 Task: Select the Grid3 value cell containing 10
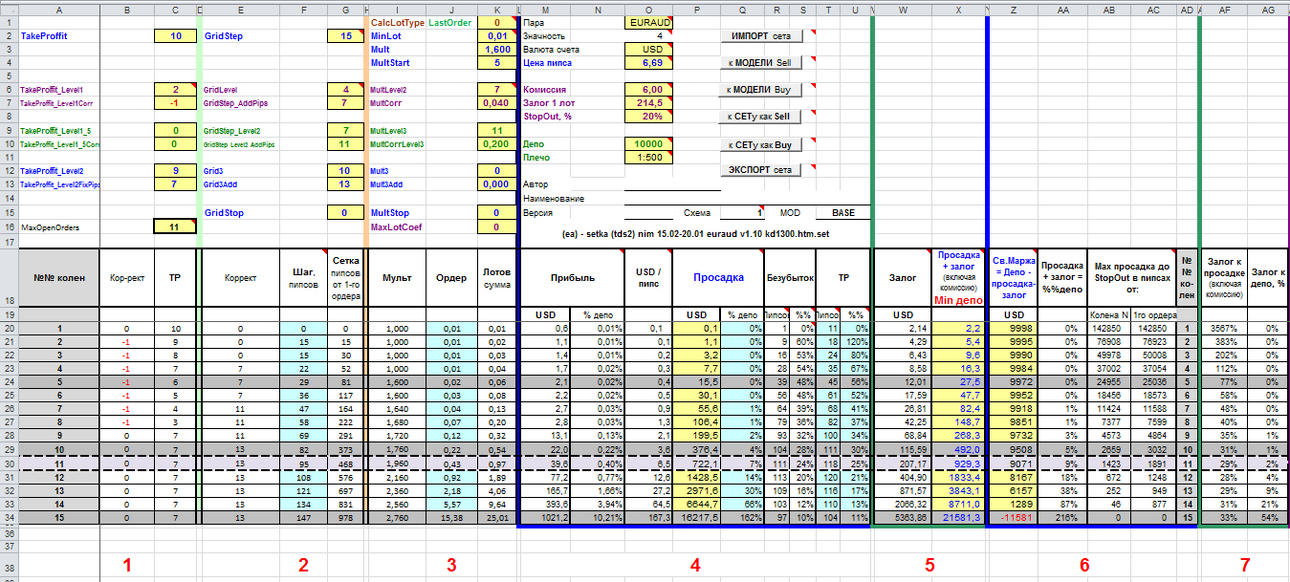pos(346,171)
